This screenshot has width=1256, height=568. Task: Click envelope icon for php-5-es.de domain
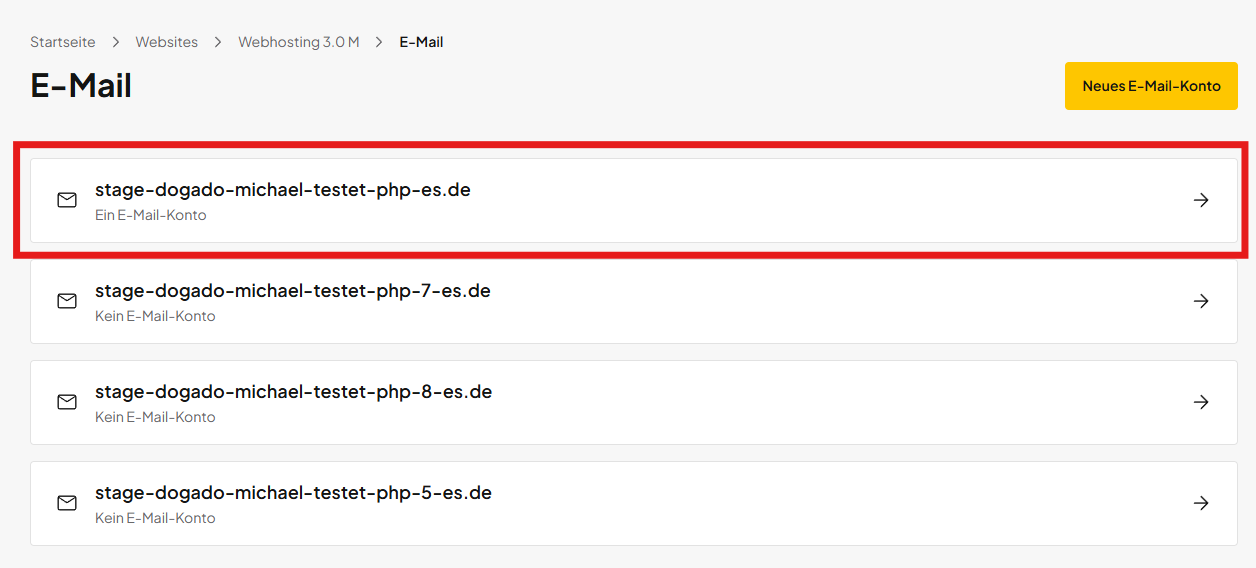(67, 503)
